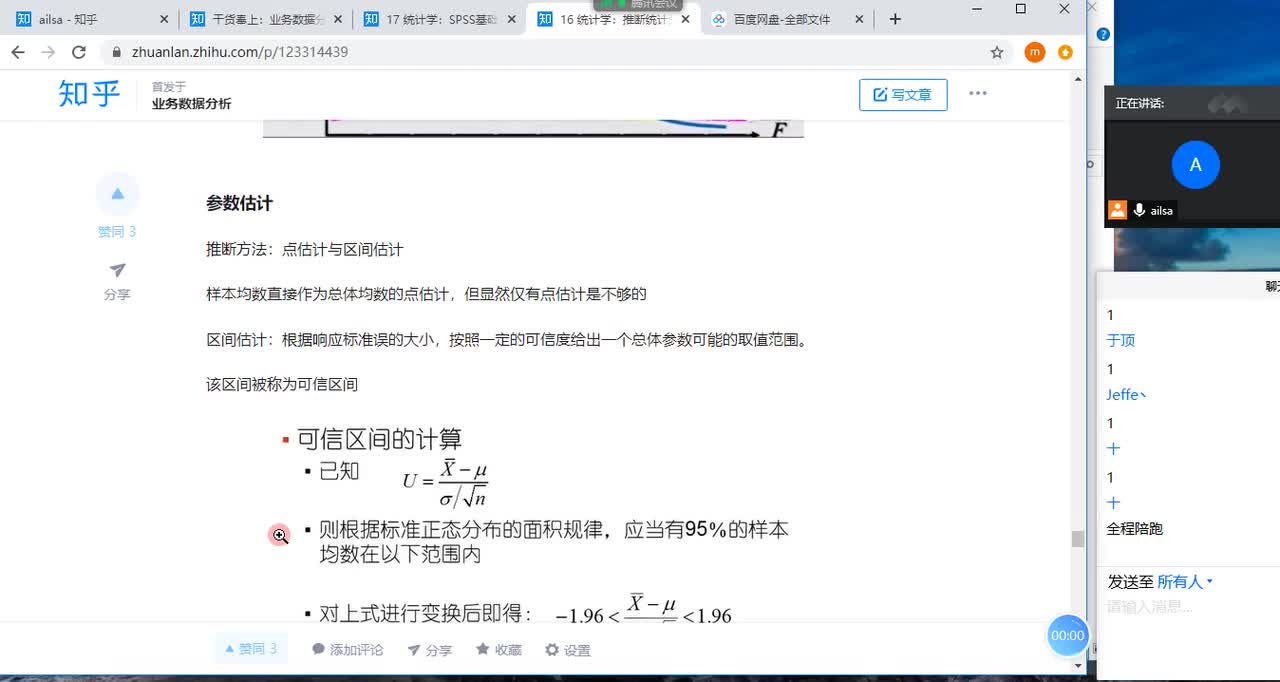
Task: Click the speaker avatar 'A' in meeting
Action: [1195, 165]
